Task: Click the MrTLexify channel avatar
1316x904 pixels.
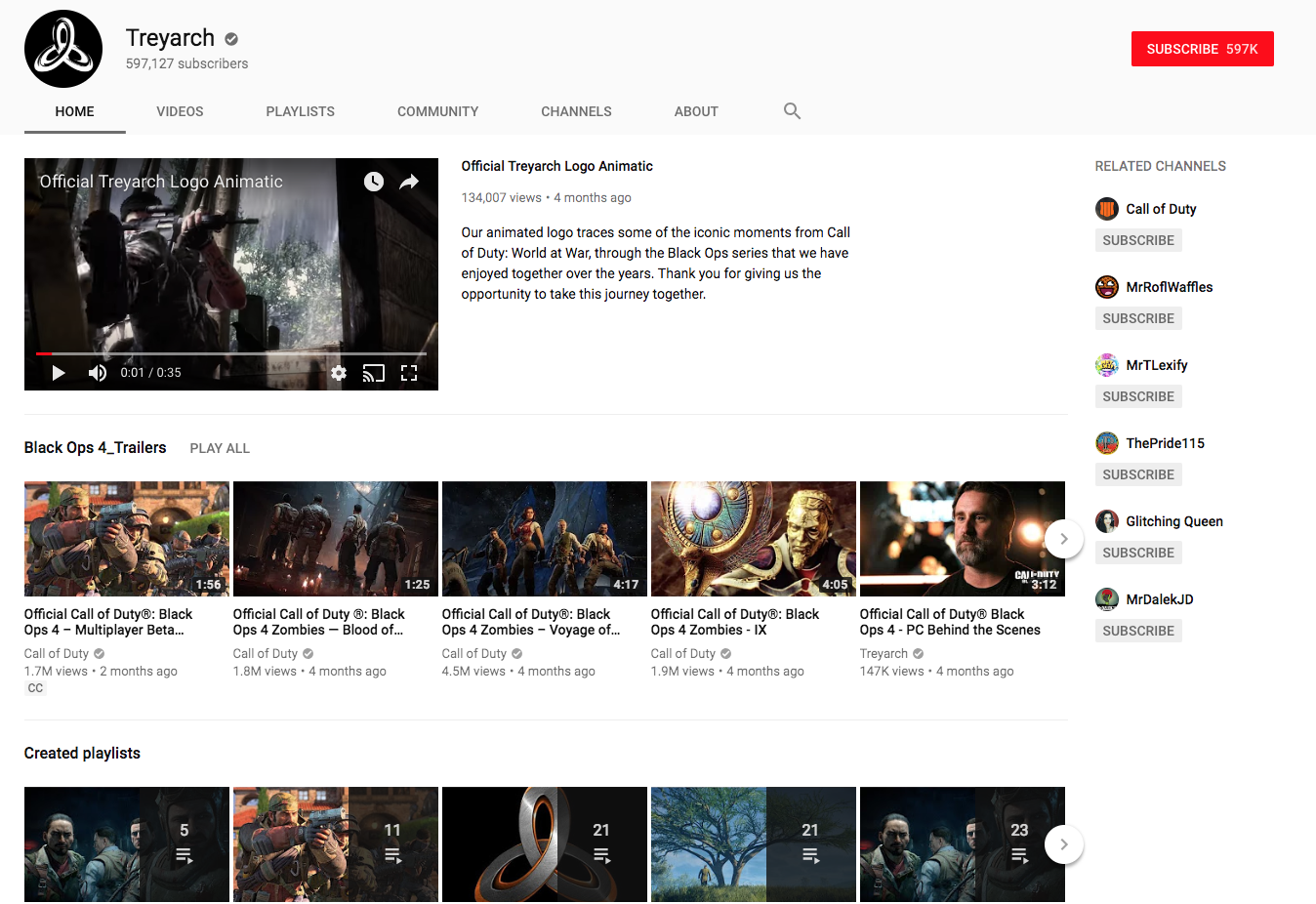Action: [1107, 365]
